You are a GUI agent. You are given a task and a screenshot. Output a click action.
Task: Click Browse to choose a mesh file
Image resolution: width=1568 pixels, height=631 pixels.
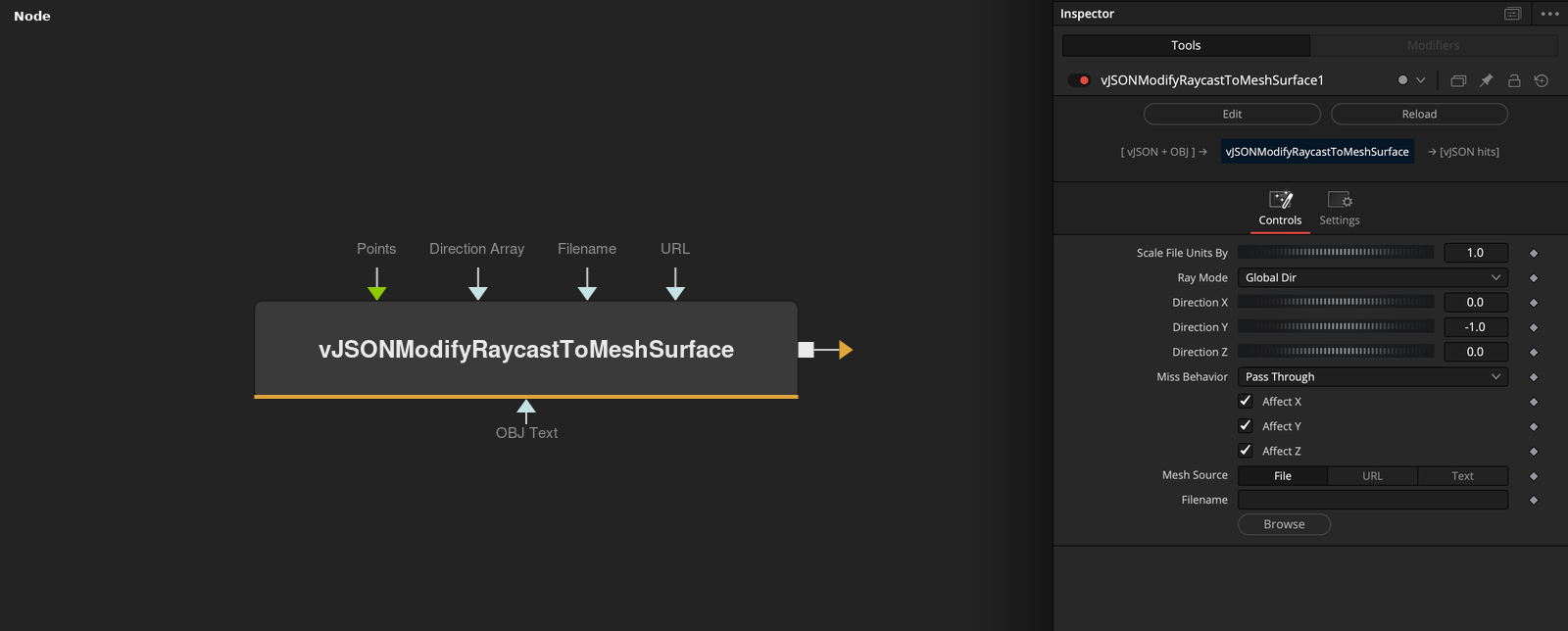tap(1284, 524)
